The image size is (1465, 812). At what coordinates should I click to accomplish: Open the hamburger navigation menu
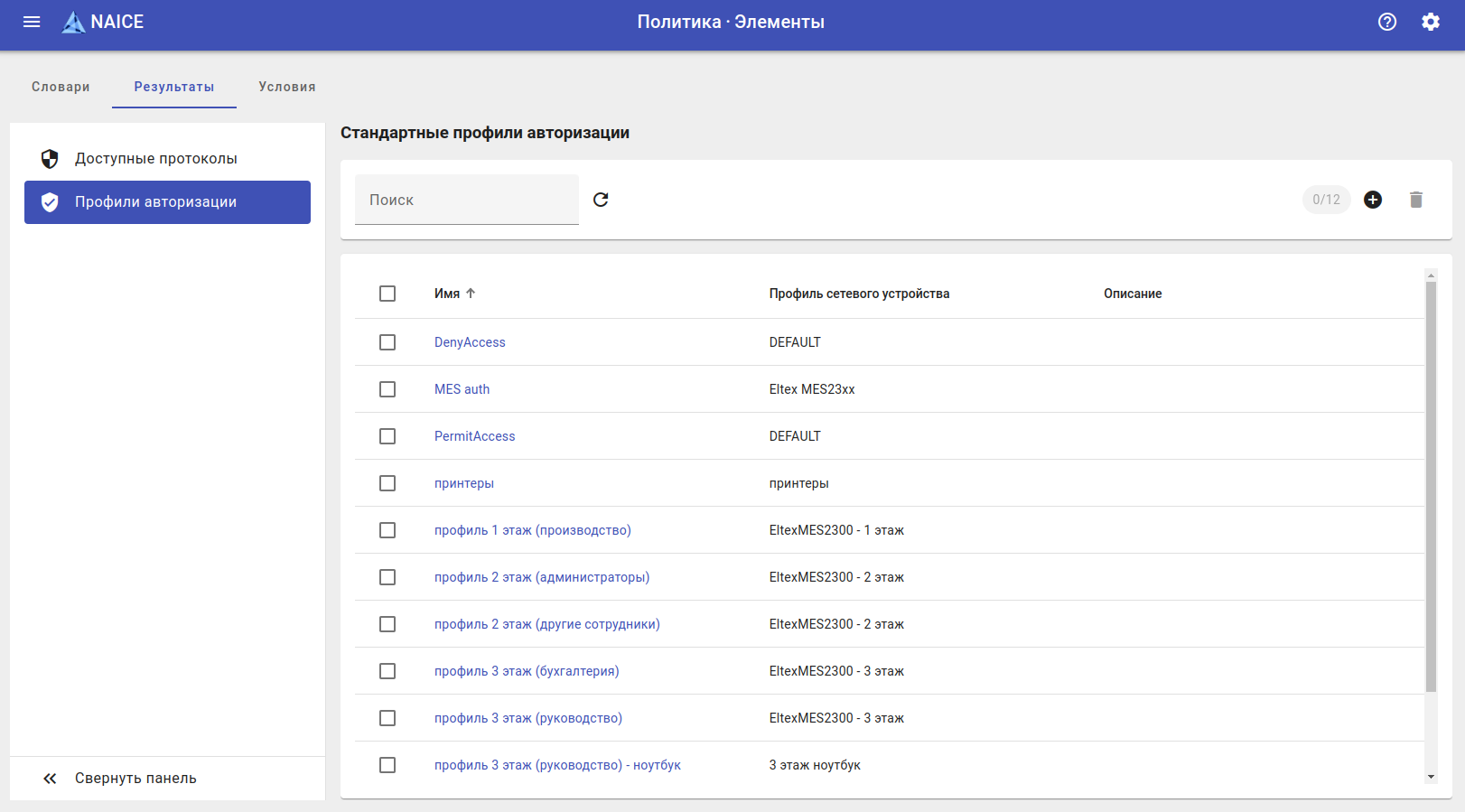[x=32, y=22]
